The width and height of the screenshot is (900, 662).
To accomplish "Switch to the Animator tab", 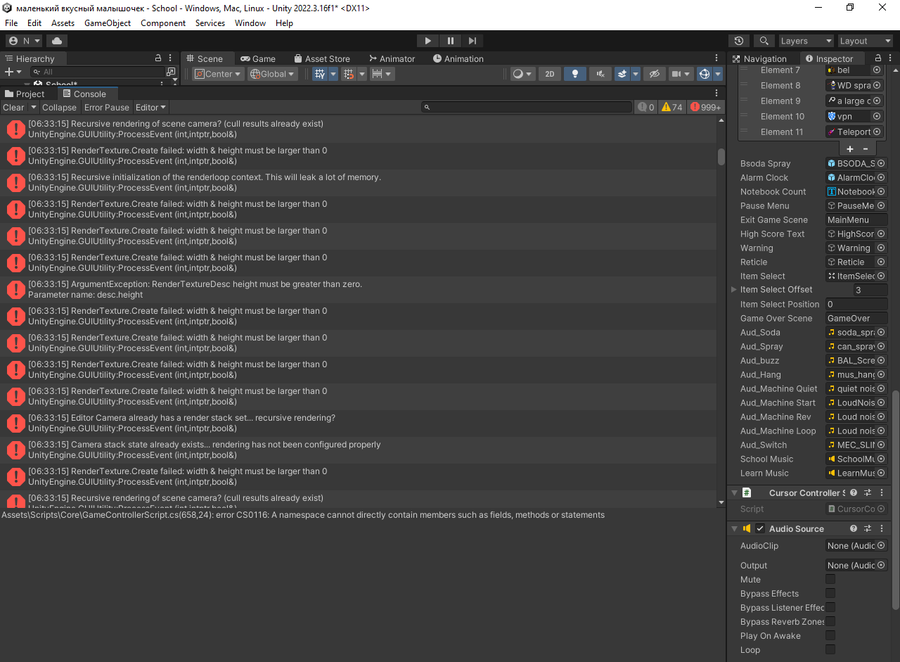I will pos(392,59).
